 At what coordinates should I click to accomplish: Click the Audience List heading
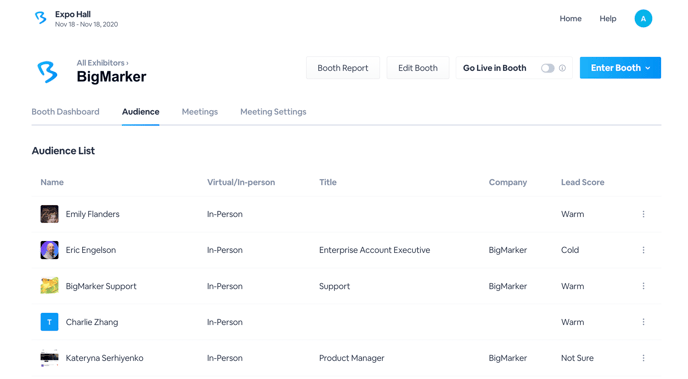(x=63, y=150)
